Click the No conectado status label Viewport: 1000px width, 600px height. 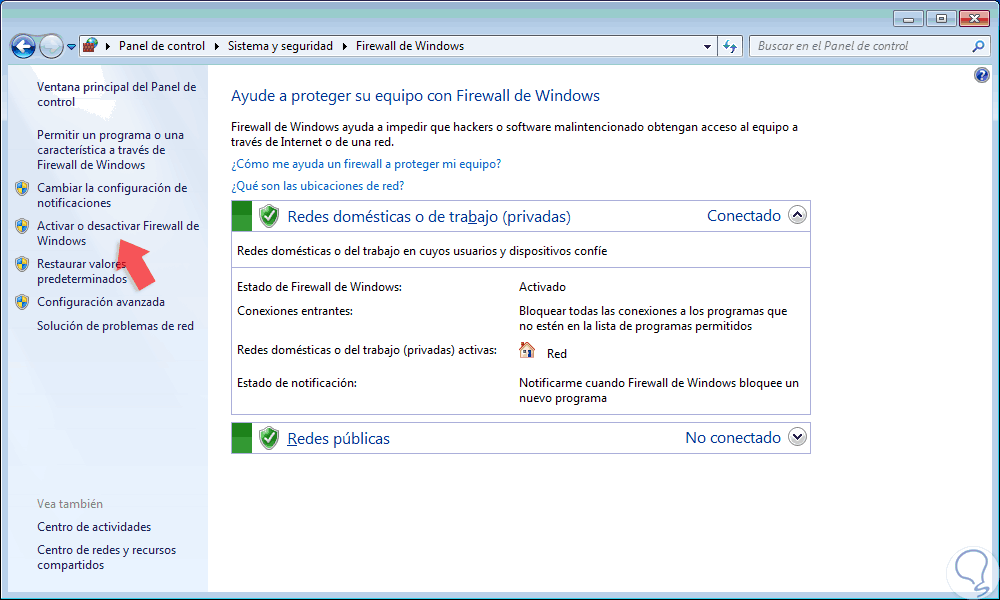pos(733,437)
